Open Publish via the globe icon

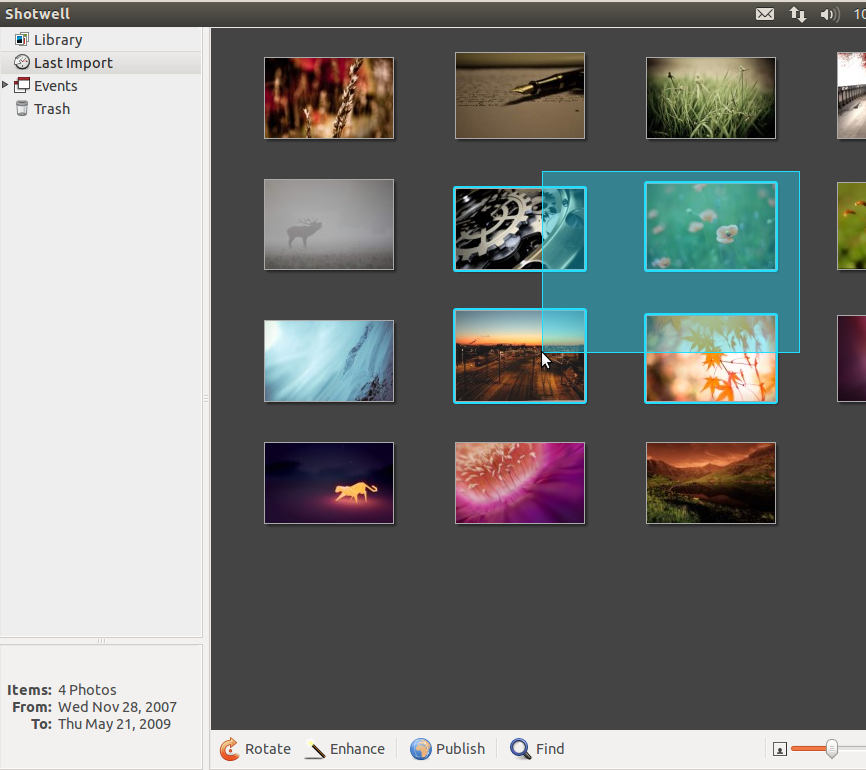[421, 748]
